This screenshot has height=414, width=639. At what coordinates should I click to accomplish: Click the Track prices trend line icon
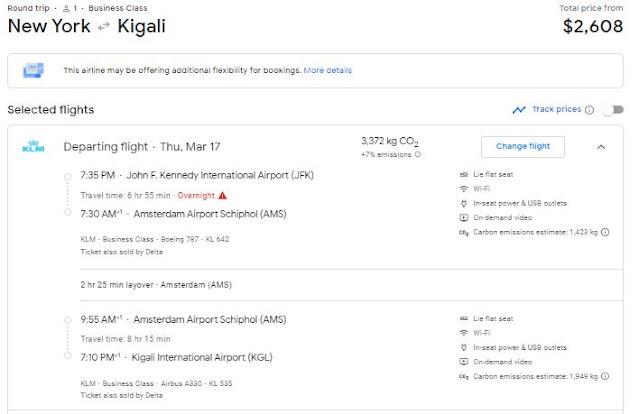519,110
